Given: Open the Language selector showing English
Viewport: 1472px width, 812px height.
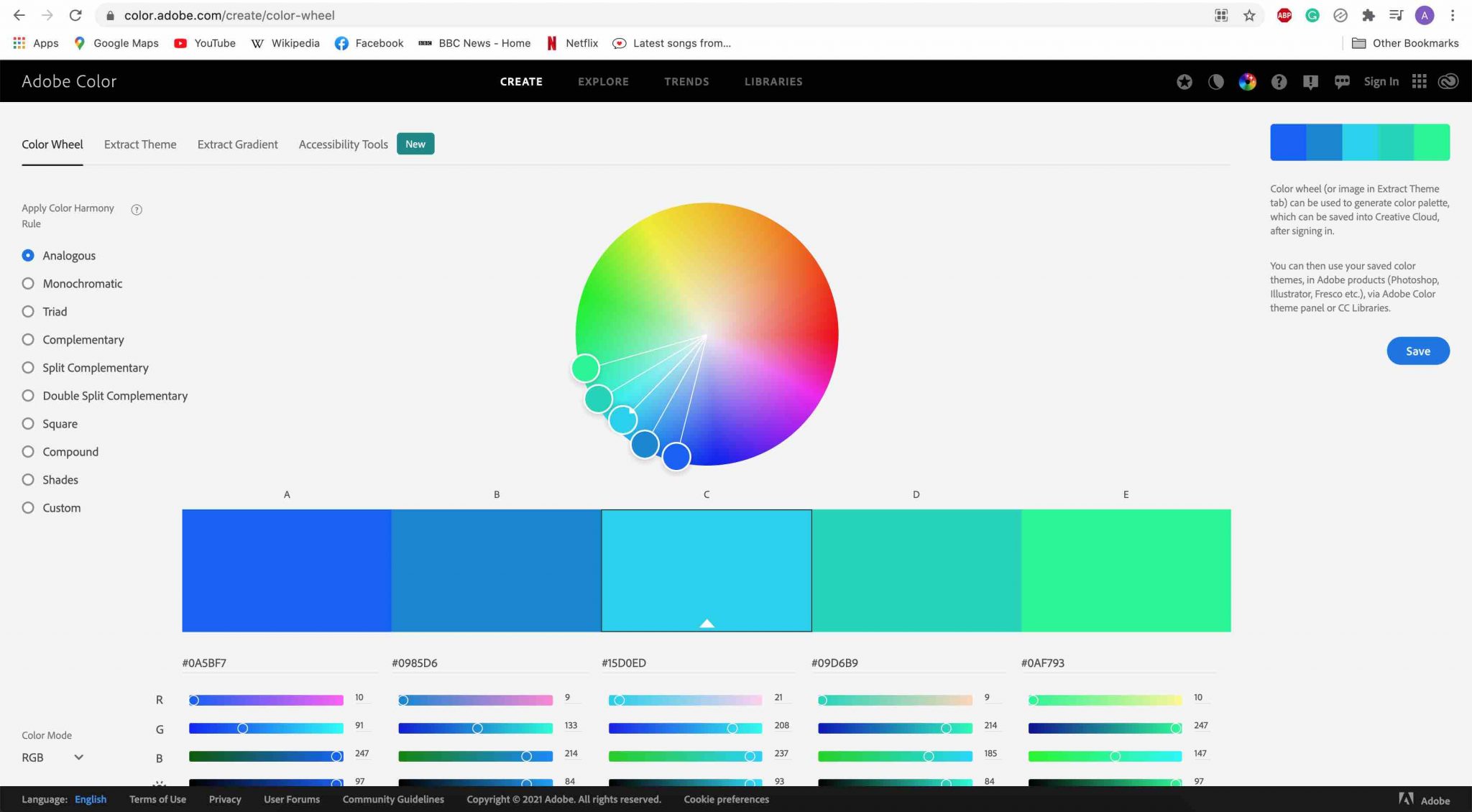Looking at the screenshot, I should click(x=90, y=799).
